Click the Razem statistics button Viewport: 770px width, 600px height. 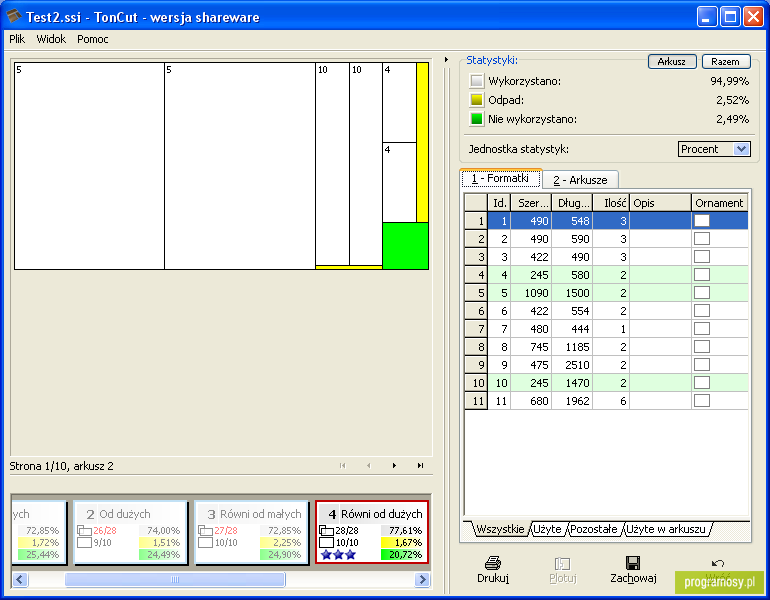[725, 62]
